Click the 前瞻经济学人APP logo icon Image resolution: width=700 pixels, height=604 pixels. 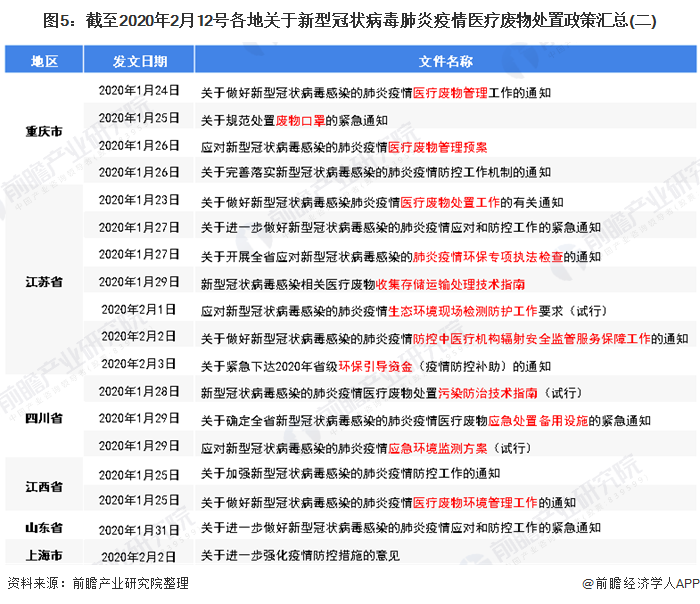[587, 584]
